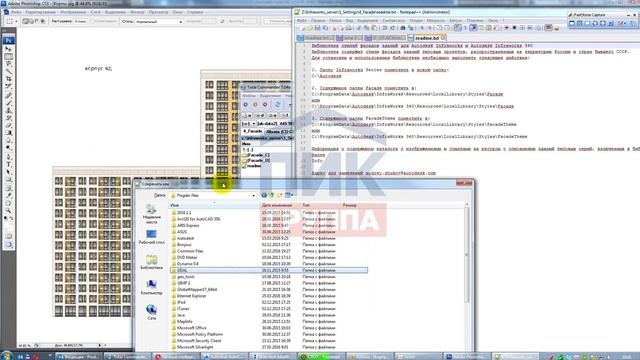
Task: Open the Фильтр menu in Photoshop
Action: pos(137,12)
